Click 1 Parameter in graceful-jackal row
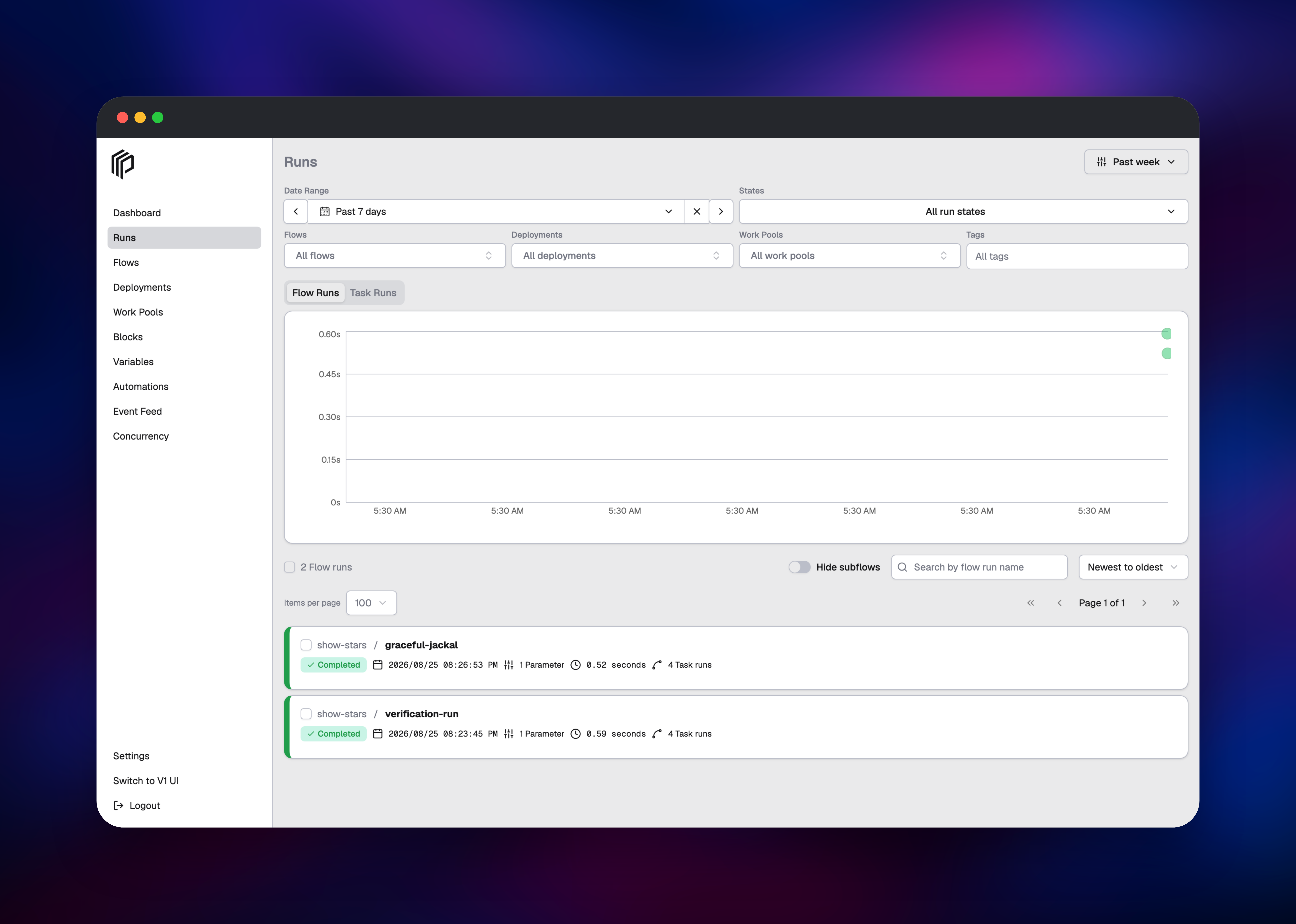 tap(542, 665)
